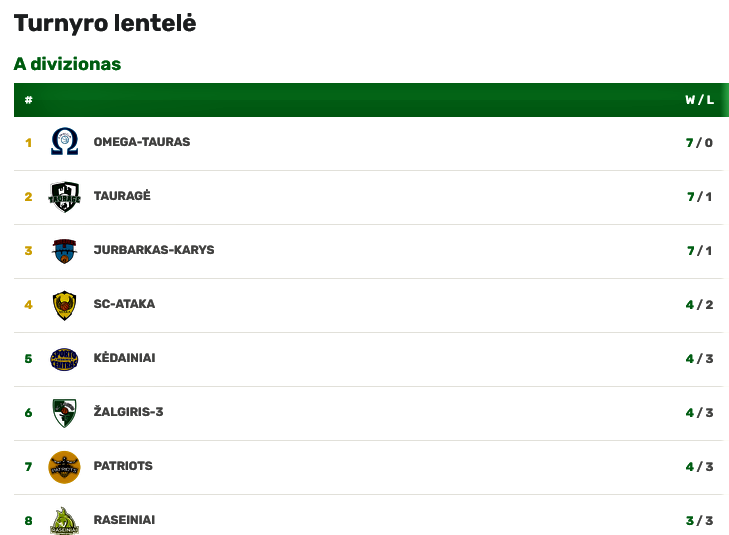Select the Kėdainiai Sporto Centras logo
Image resolution: width=729 pixels, height=535 pixels.
64,359
